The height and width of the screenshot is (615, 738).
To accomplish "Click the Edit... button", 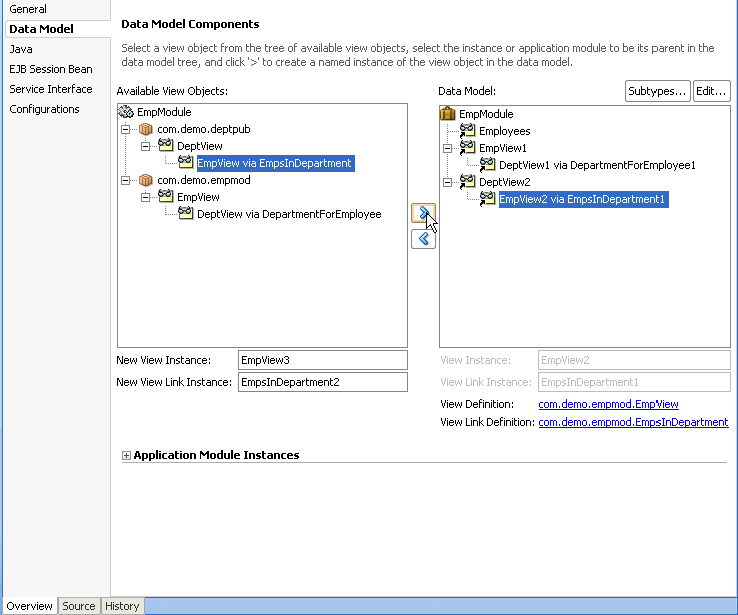I will point(711,91).
